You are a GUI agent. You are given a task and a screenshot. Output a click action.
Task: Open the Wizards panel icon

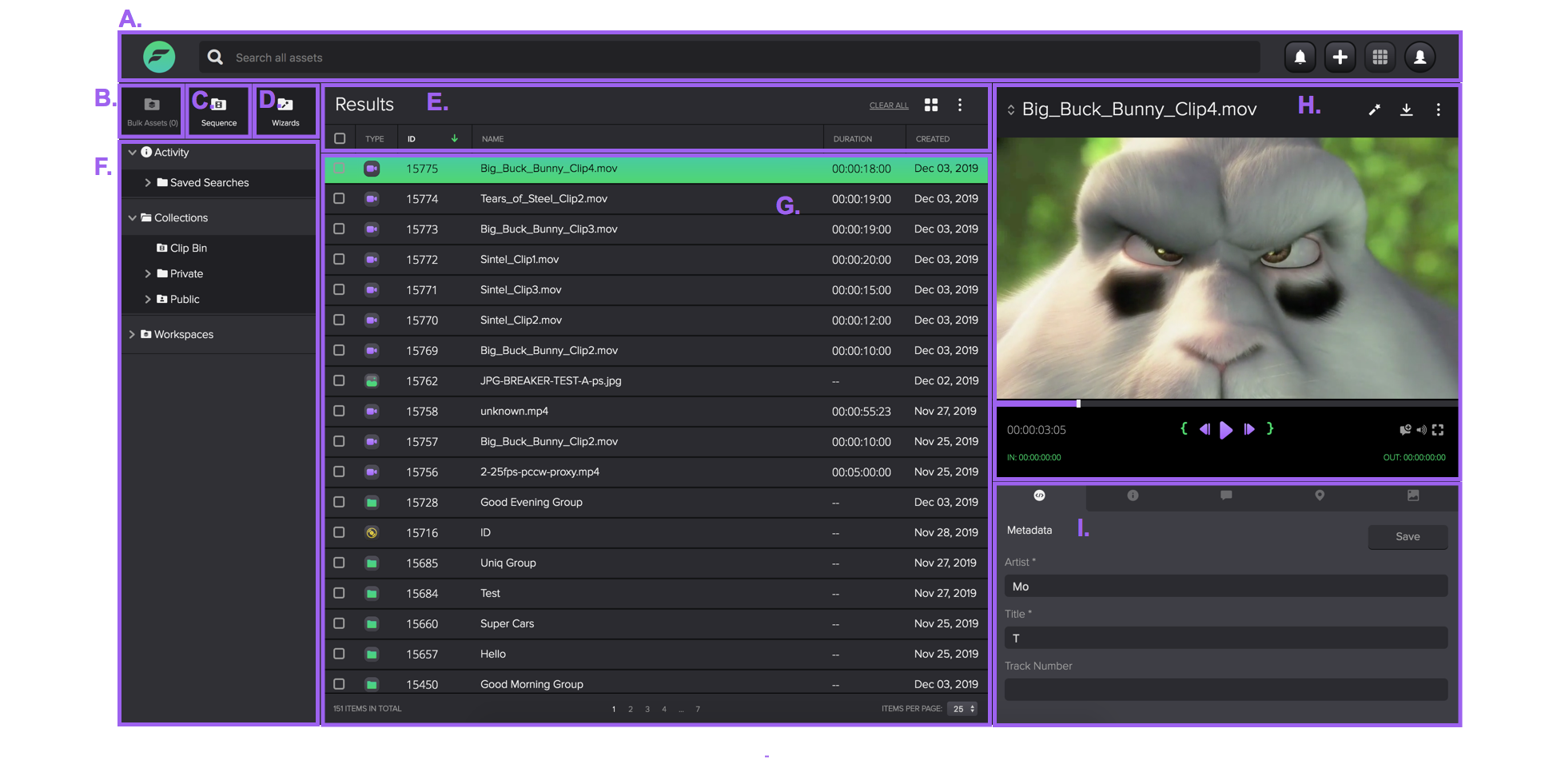[285, 105]
